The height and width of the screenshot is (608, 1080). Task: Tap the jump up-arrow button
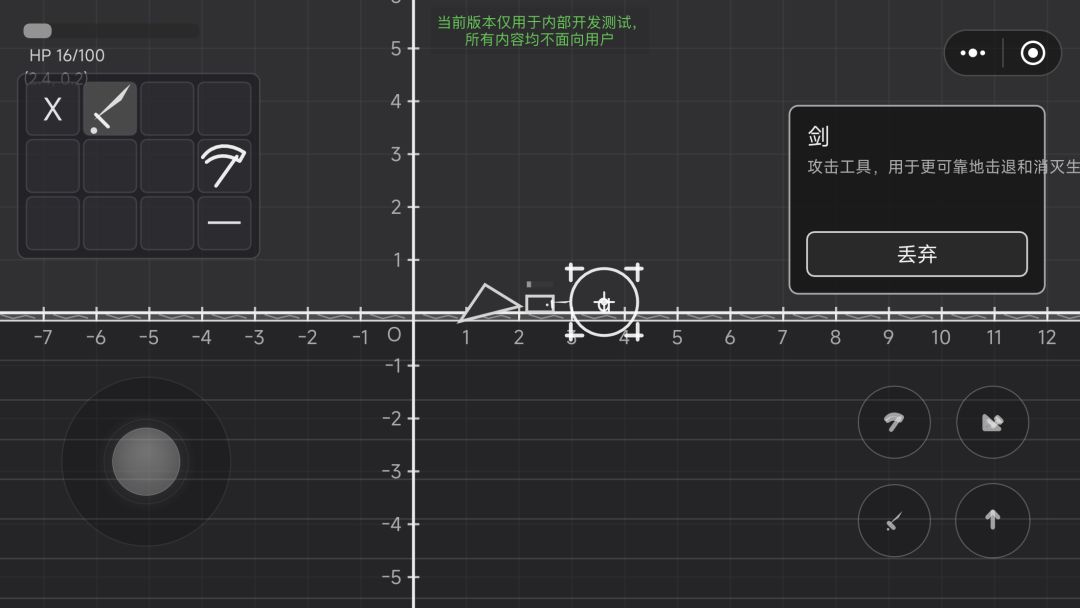coord(993,521)
